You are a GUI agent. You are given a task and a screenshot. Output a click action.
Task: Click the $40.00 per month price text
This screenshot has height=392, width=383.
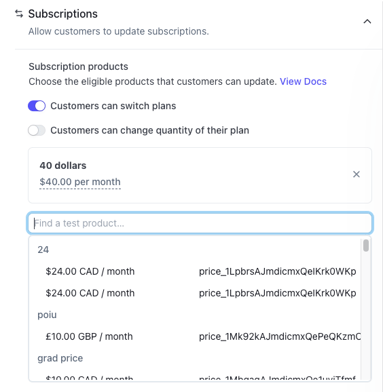pos(80,182)
